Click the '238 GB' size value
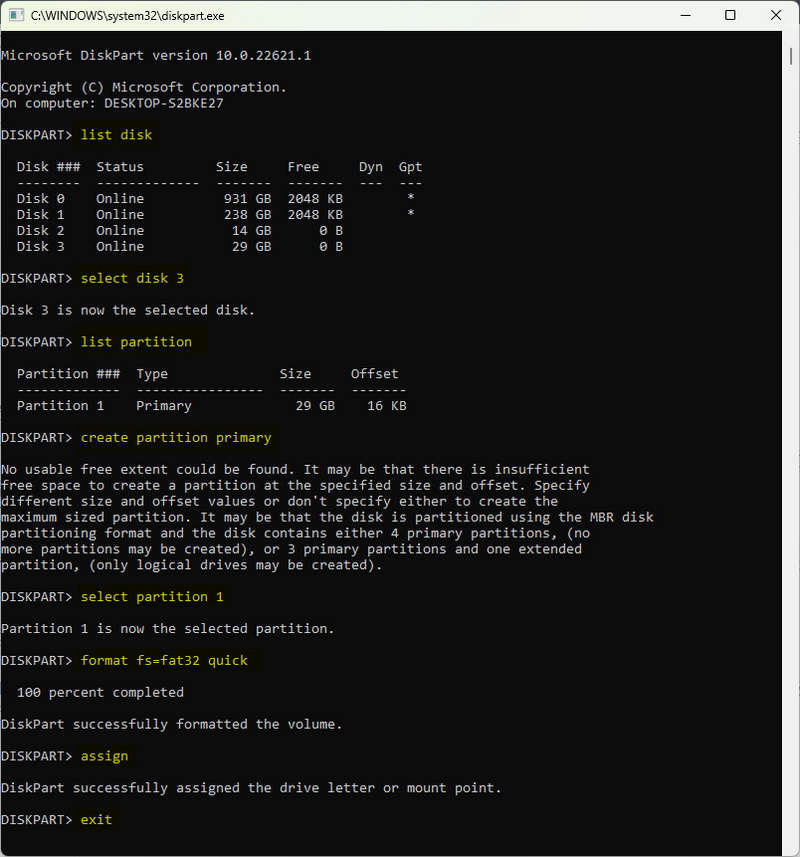 click(248, 214)
